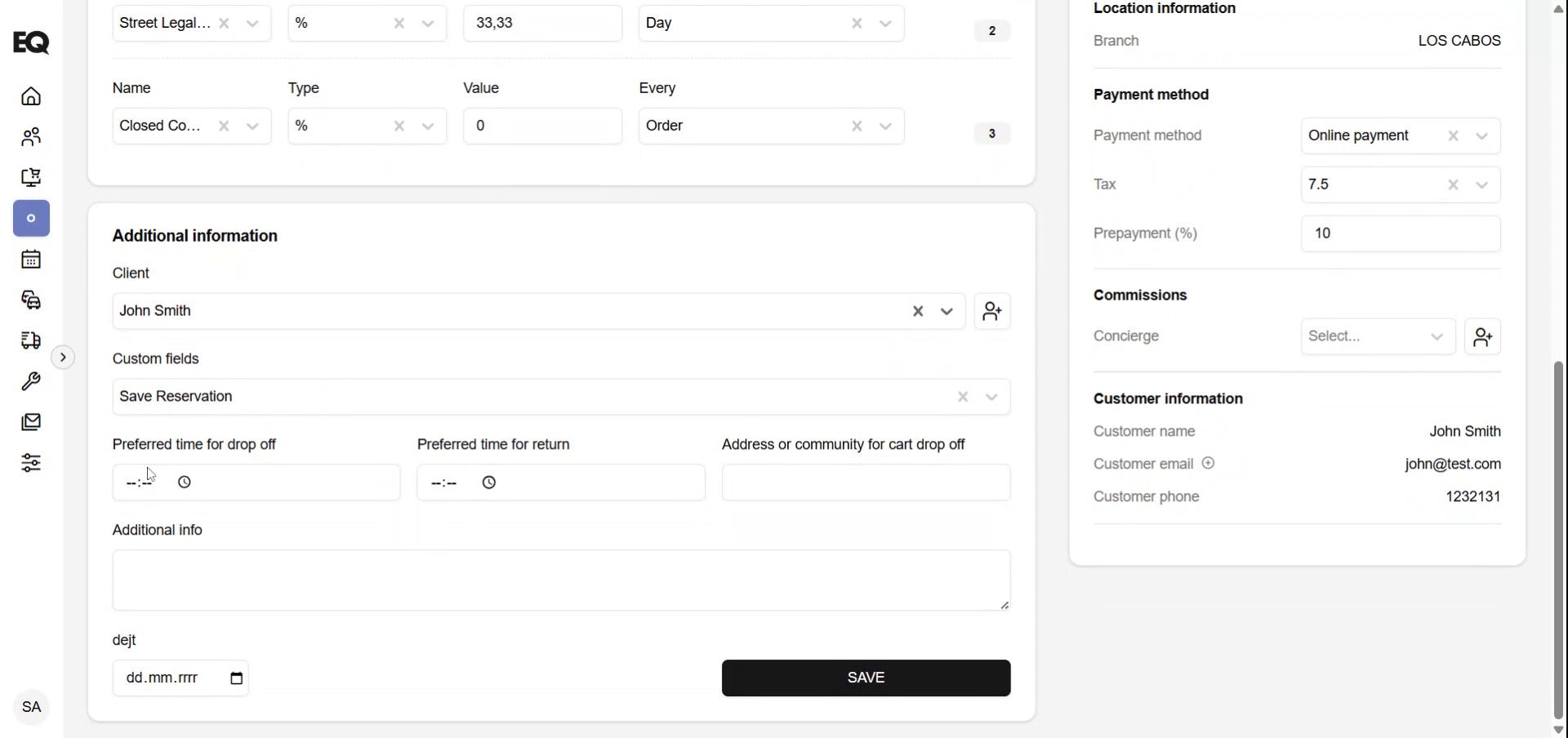The image size is (1568, 738).
Task: Clear the John Smith client selection
Action: (x=917, y=311)
